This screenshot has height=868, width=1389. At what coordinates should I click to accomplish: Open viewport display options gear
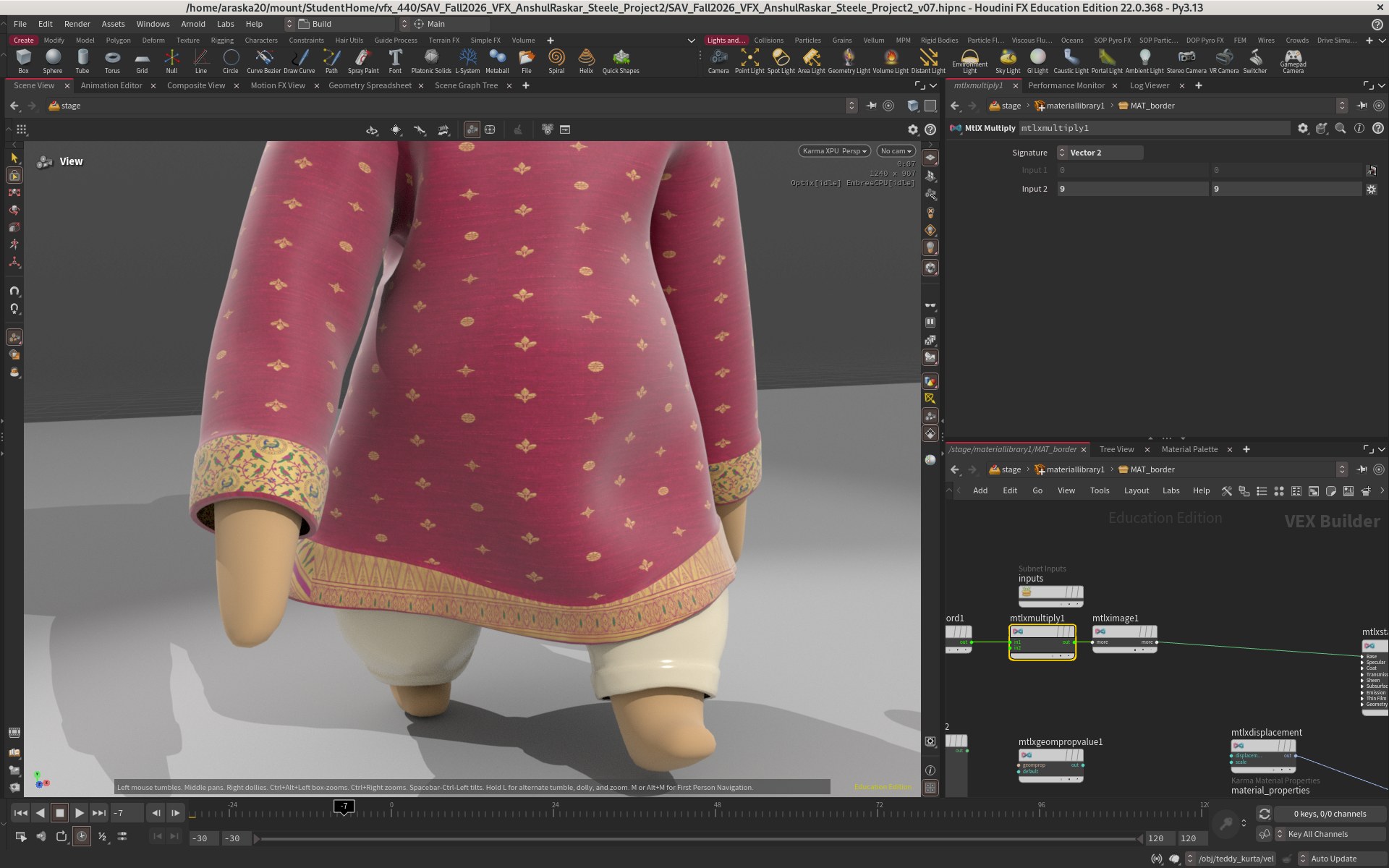(x=913, y=129)
